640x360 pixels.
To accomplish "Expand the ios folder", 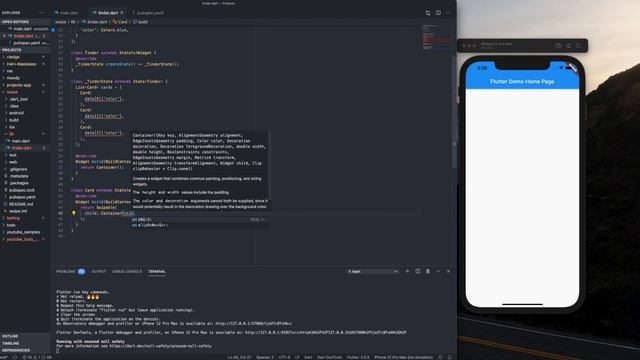I will point(12,127).
